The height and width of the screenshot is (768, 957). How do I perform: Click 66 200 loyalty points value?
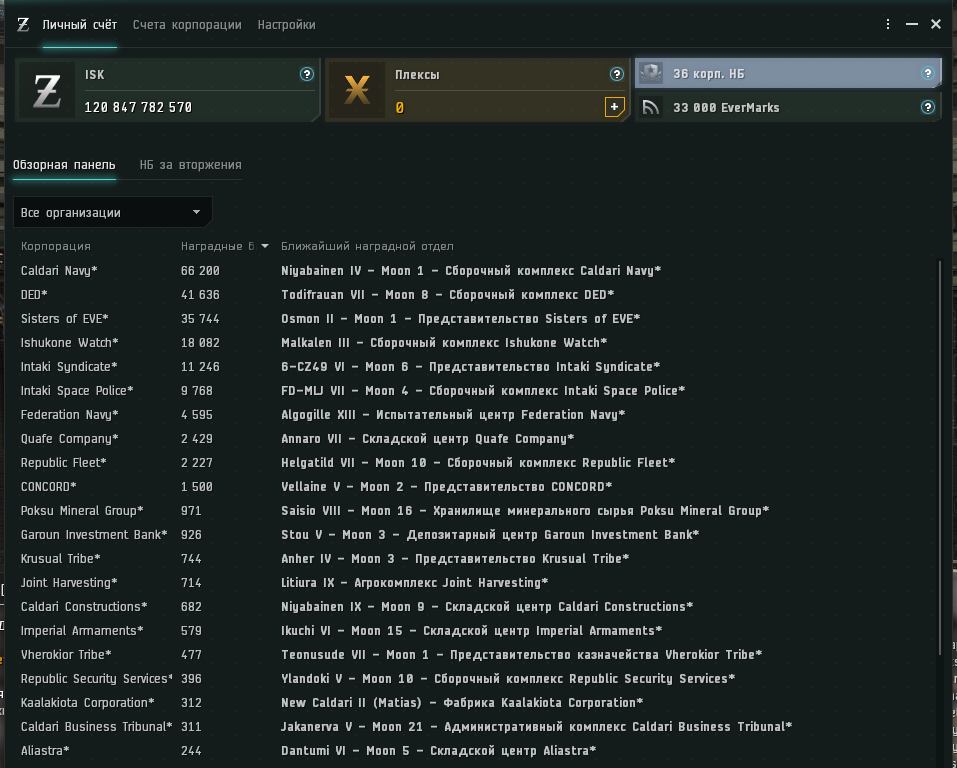tap(200, 270)
